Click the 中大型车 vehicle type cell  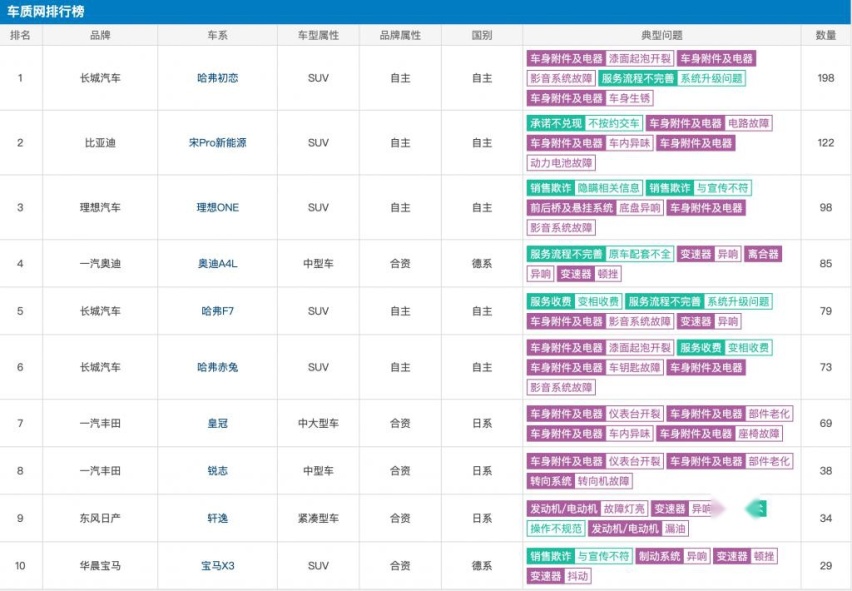point(318,423)
